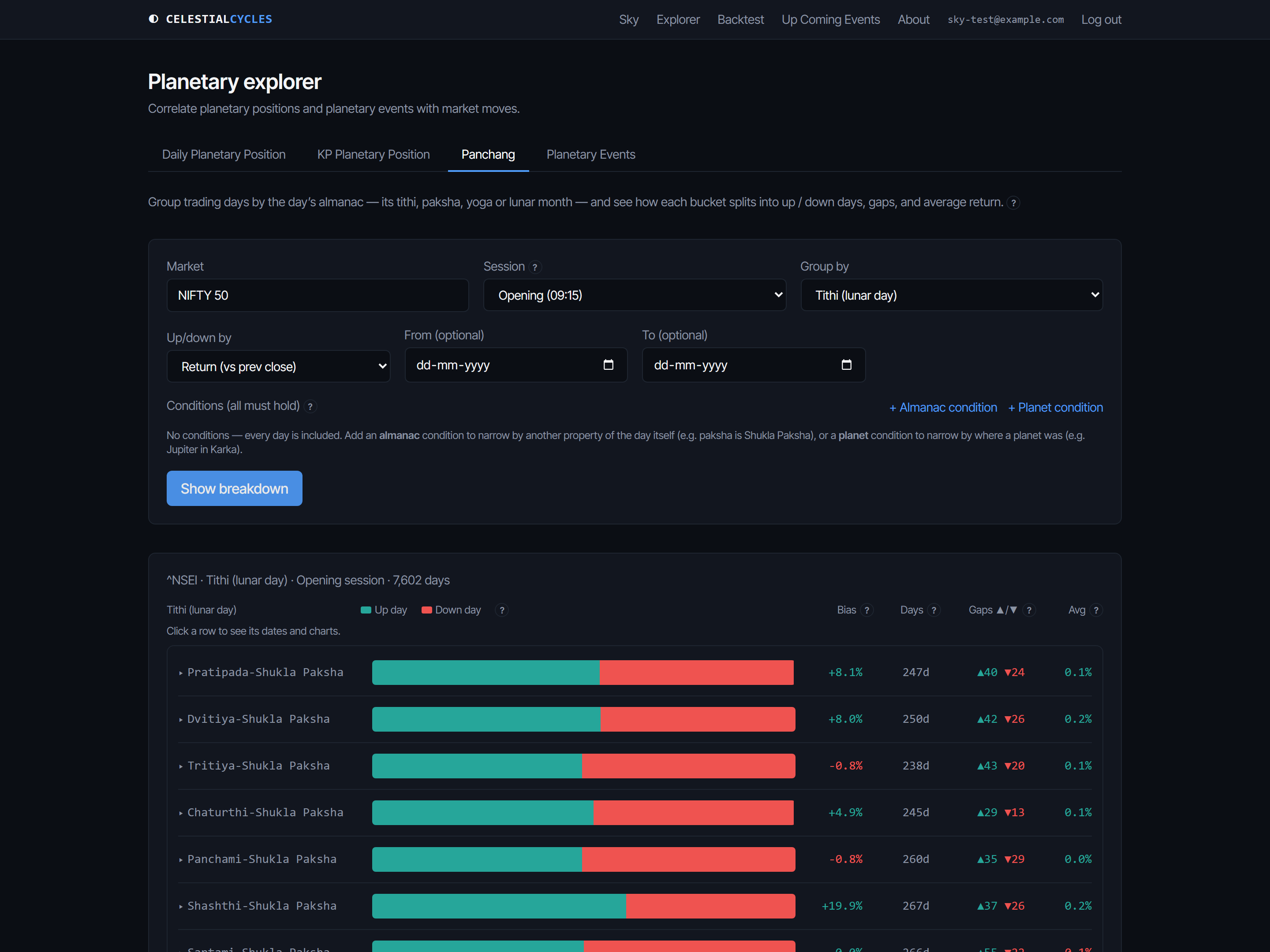Switch to Planetary Events tab

[x=591, y=154]
